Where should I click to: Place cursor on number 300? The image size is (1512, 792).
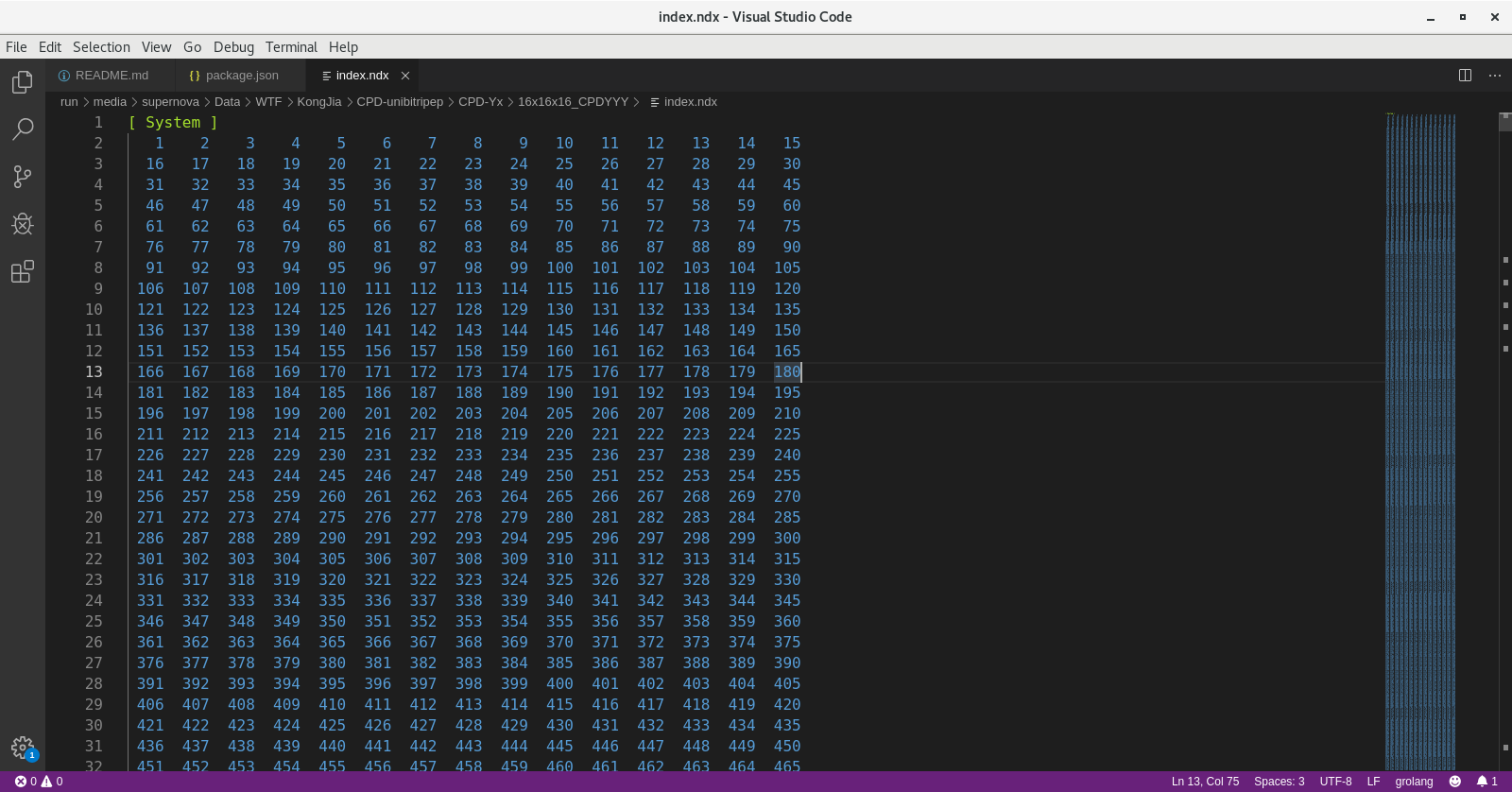coord(787,539)
